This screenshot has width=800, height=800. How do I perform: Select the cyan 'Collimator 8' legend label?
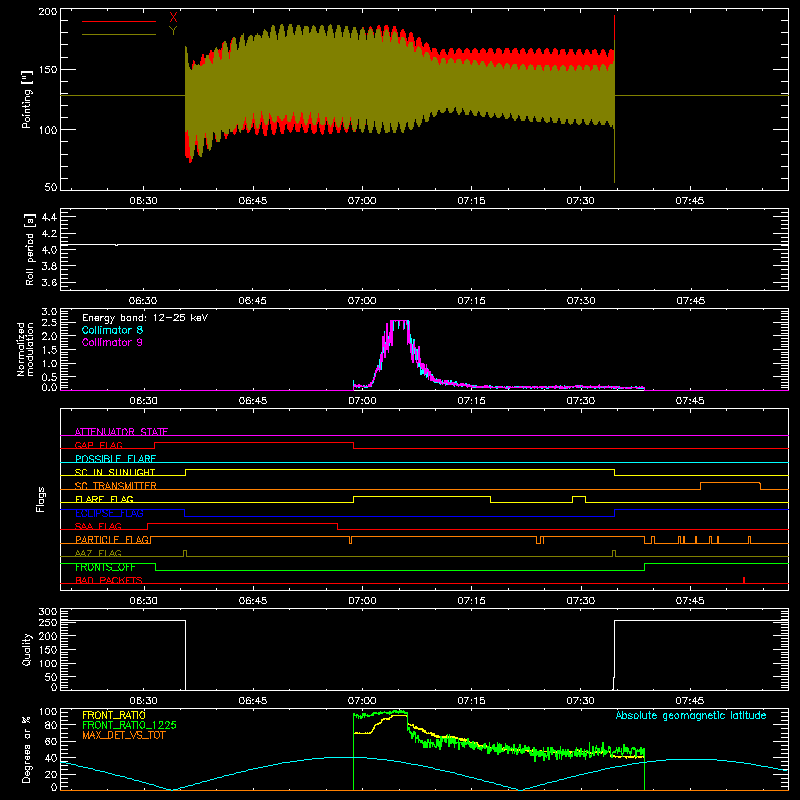112,330
